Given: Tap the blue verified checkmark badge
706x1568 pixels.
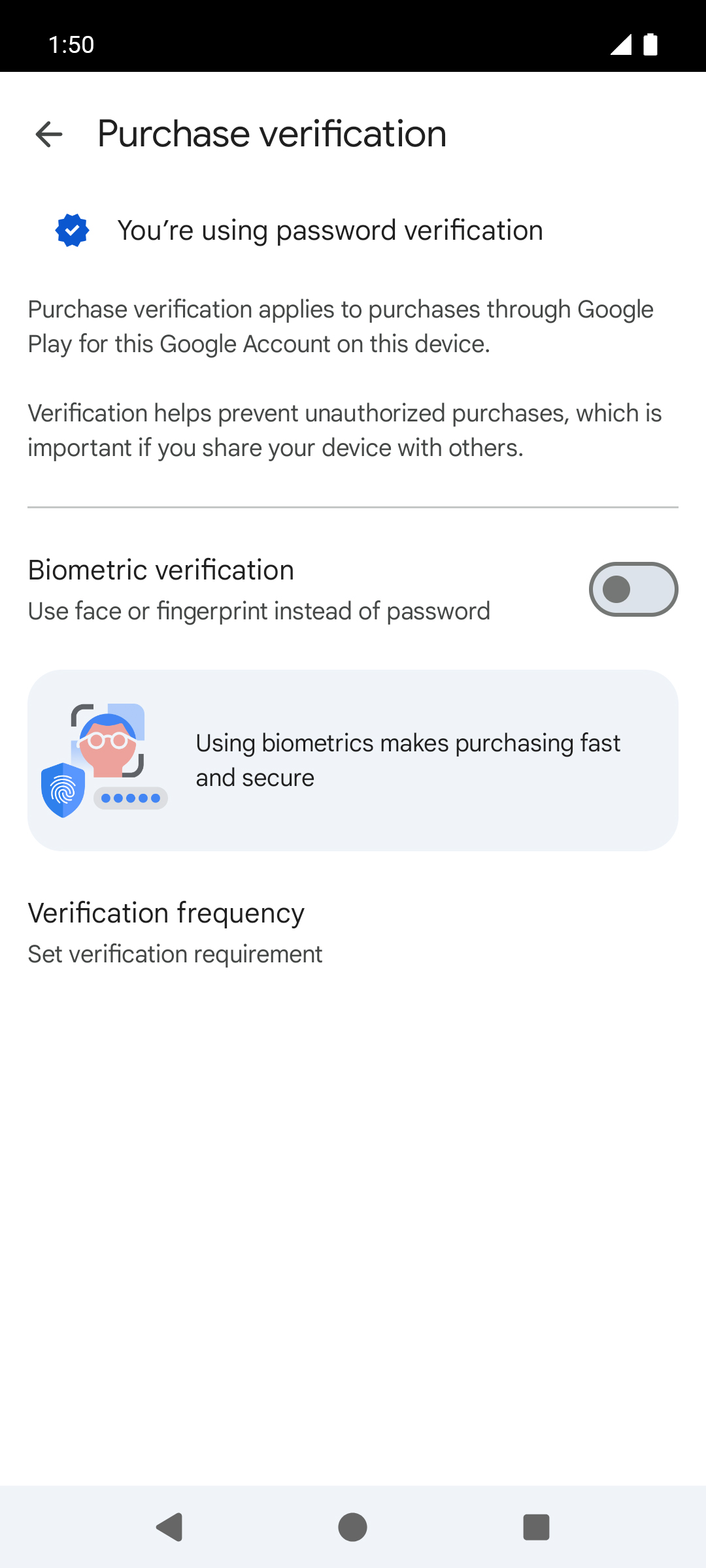Looking at the screenshot, I should 73,231.
